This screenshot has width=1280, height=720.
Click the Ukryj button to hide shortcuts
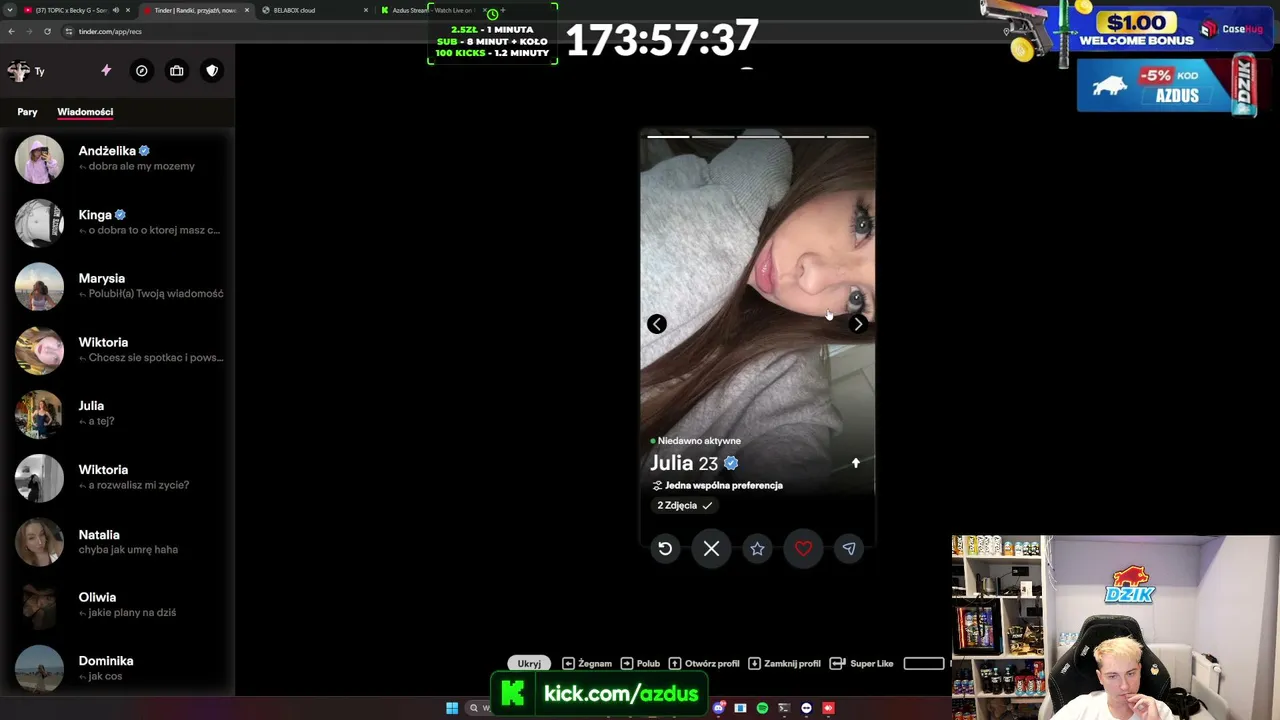(529, 663)
